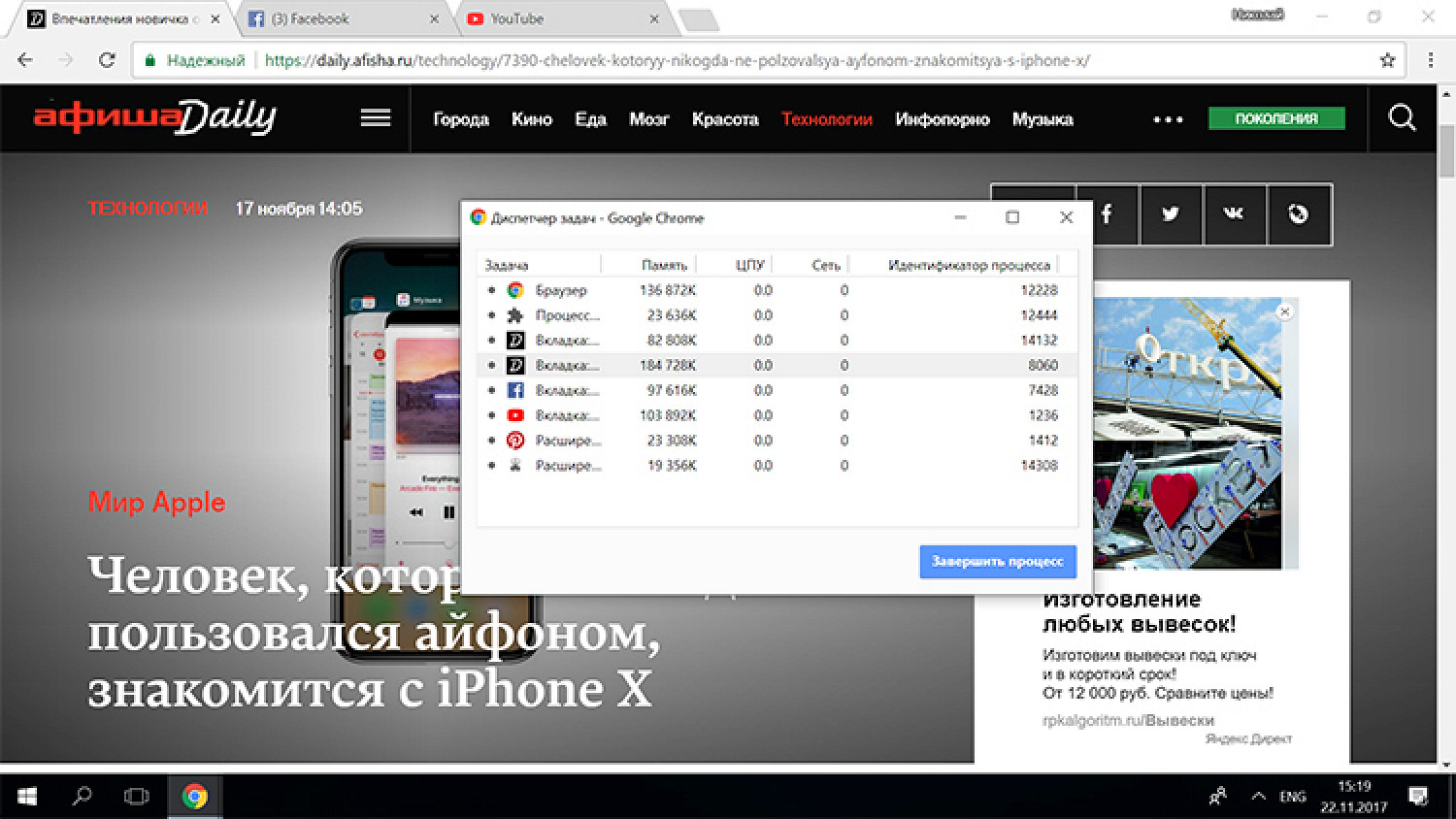Screen dimensions: 1456x819
Task: Bookmark this page with the star icon
Action: (x=1388, y=60)
